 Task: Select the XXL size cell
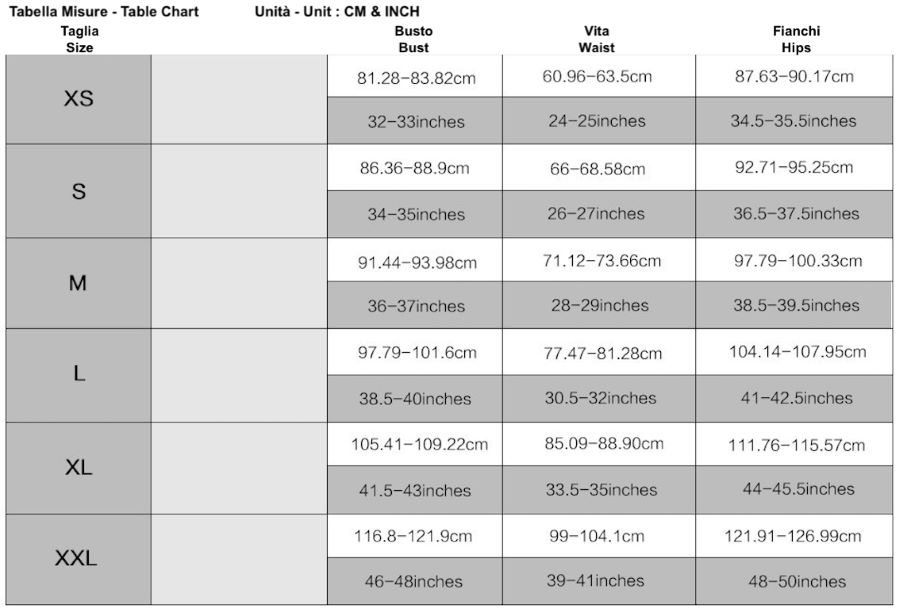(79, 559)
